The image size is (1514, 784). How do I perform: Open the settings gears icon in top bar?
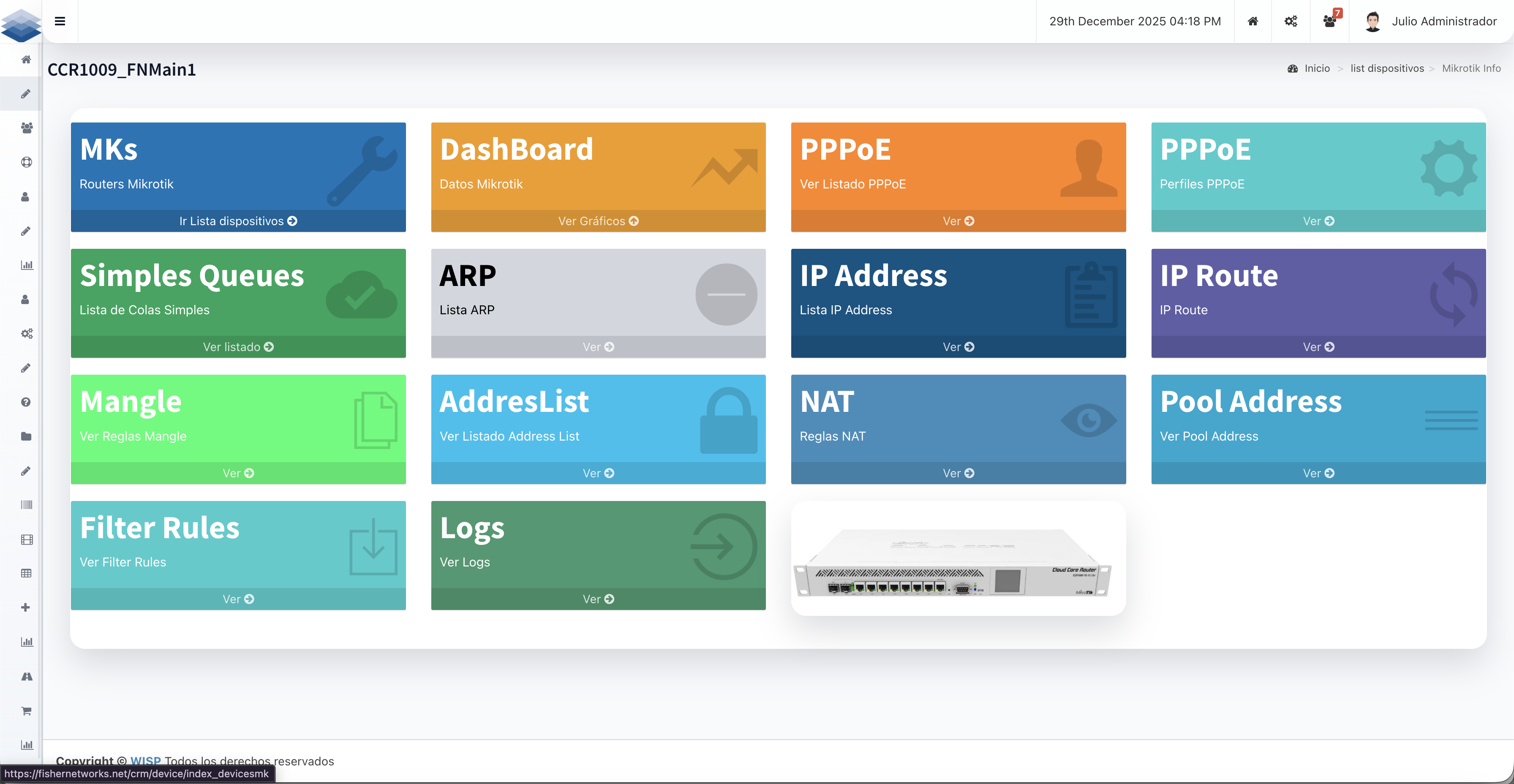(x=1291, y=21)
